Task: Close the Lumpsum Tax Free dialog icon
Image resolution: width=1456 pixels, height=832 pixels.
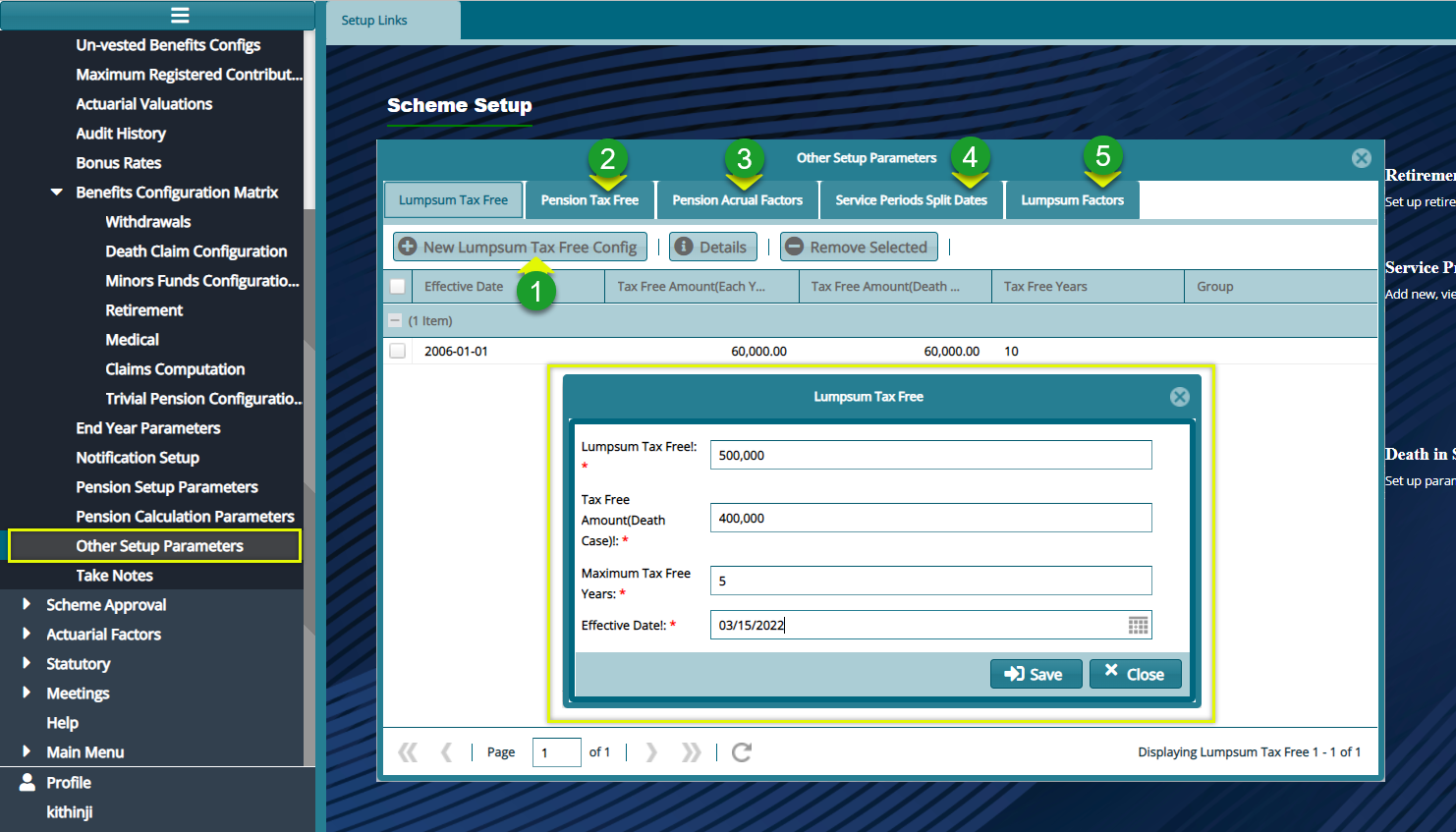Action: (x=1179, y=397)
